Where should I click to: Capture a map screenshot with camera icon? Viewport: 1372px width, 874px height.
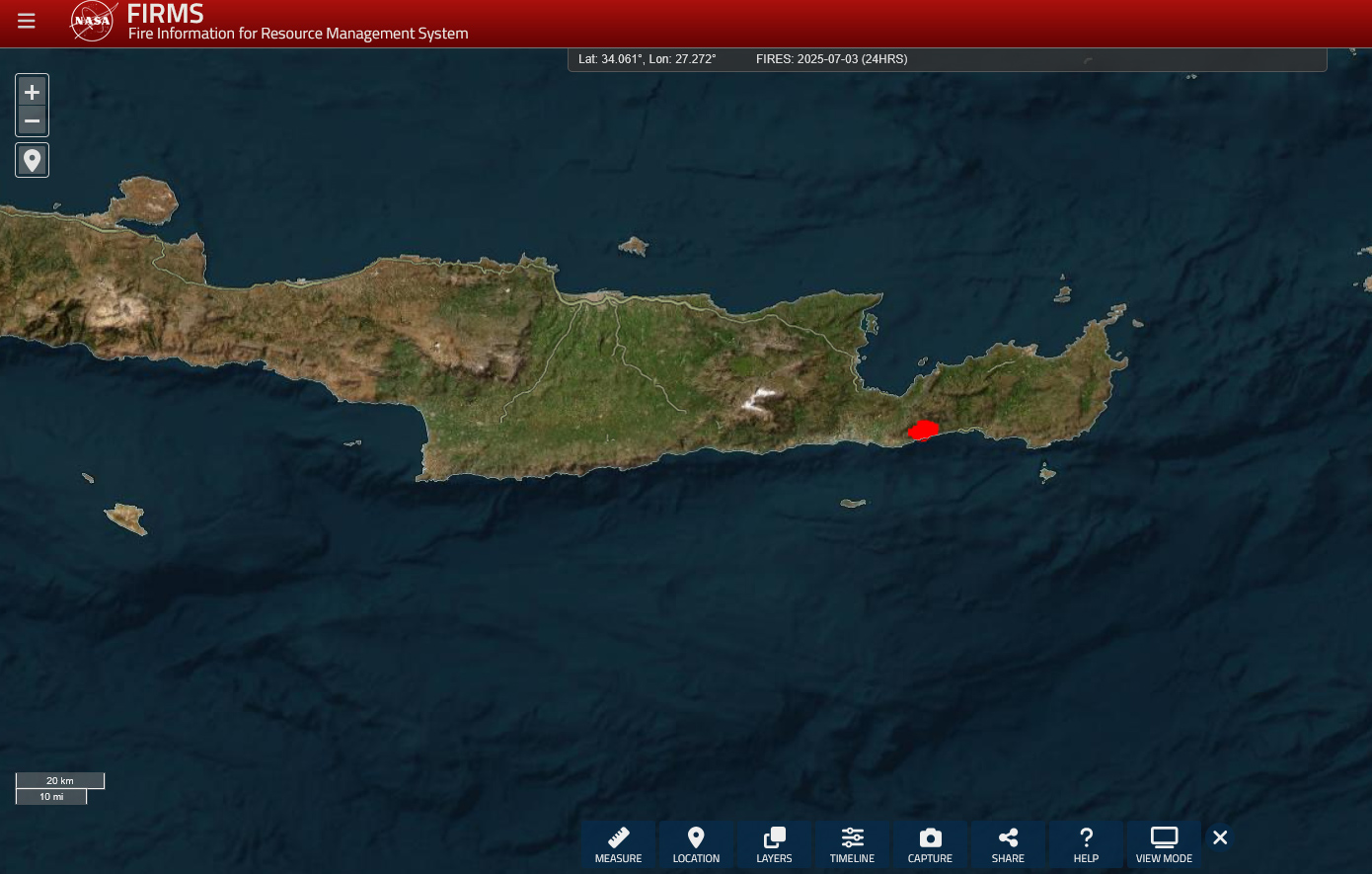[930, 844]
